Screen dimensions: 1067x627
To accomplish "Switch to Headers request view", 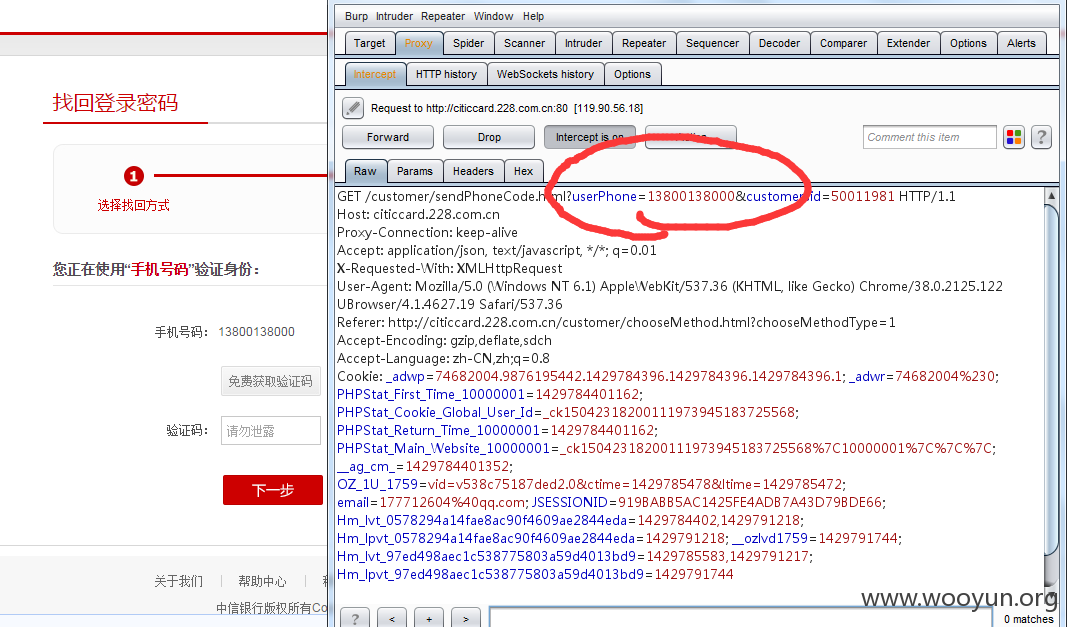I will tap(473, 172).
